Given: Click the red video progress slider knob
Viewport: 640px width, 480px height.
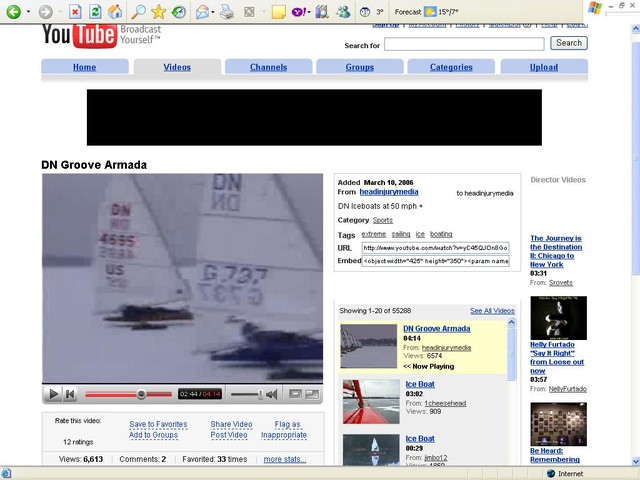Looking at the screenshot, I should 141,394.
